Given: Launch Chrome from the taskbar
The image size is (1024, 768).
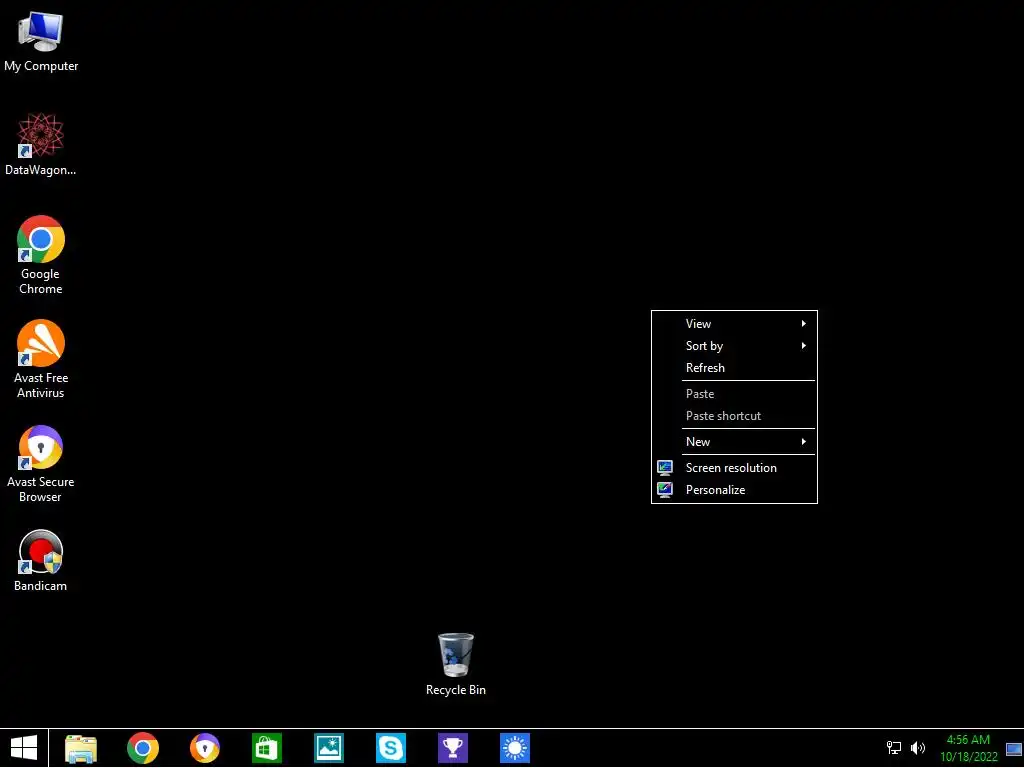Looking at the screenshot, I should (143, 748).
